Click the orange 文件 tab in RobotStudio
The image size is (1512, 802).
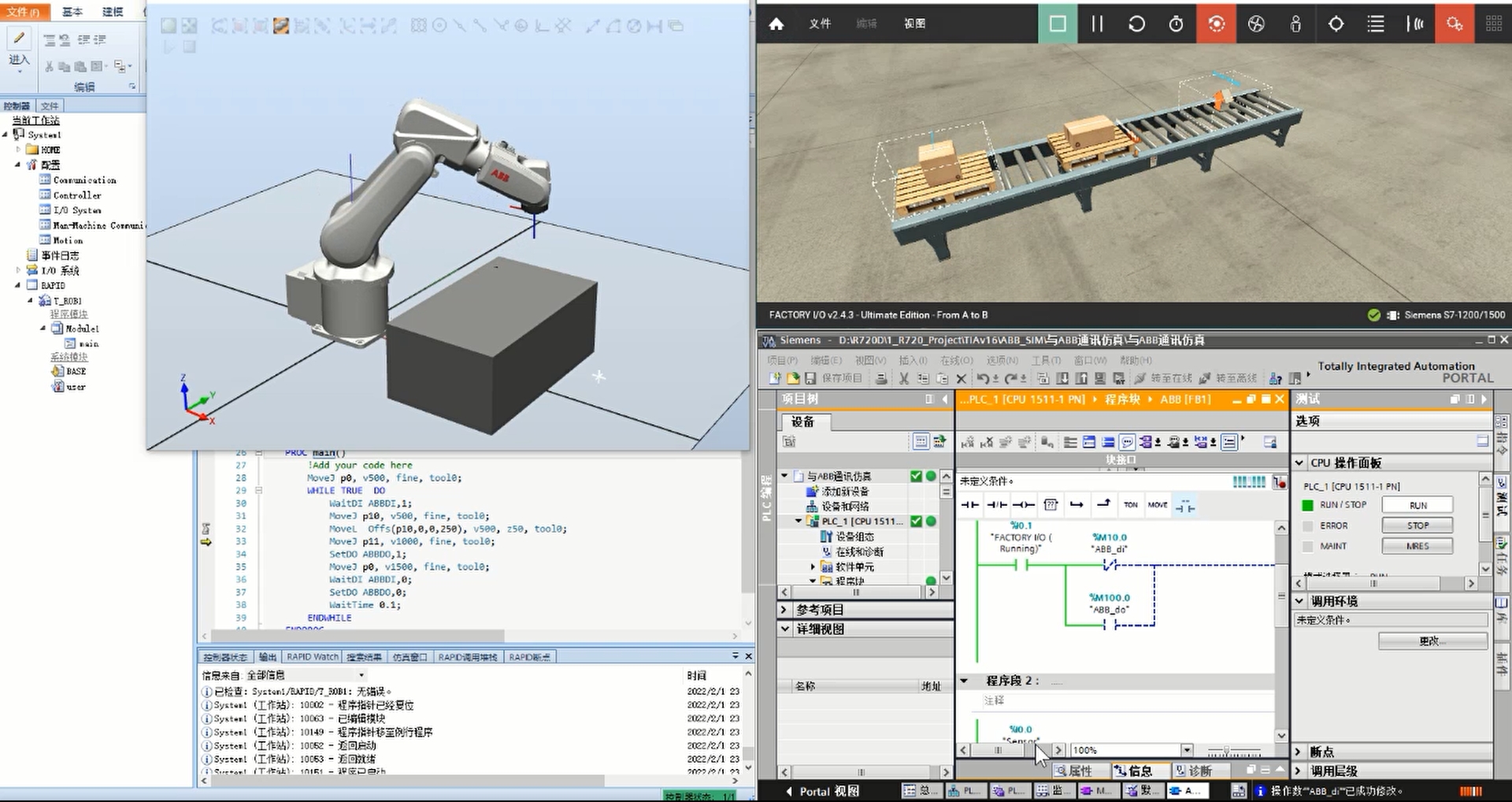(24, 12)
